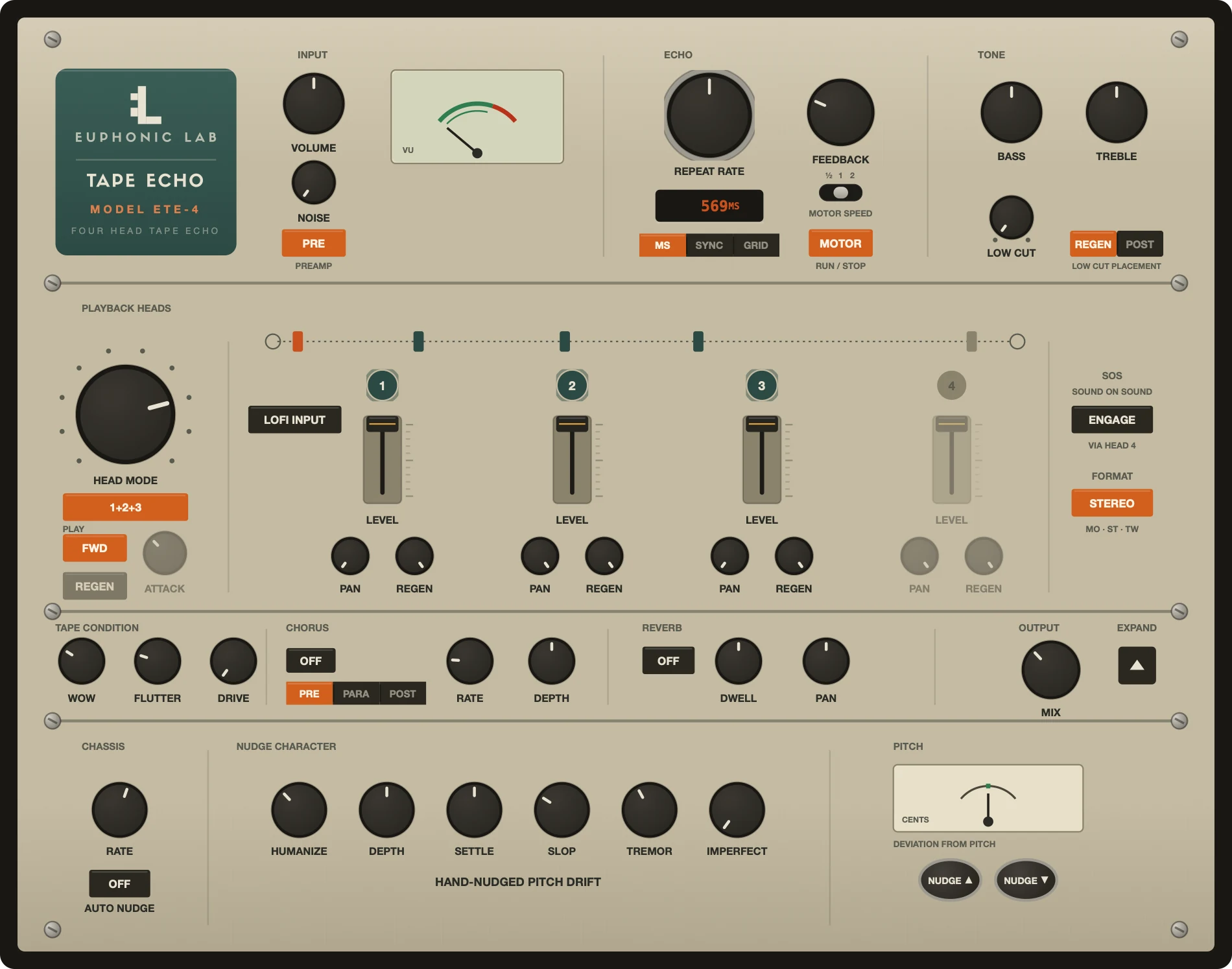Expand the panel with the arrow button
This screenshot has height=969, width=1232.
[x=1137, y=665]
